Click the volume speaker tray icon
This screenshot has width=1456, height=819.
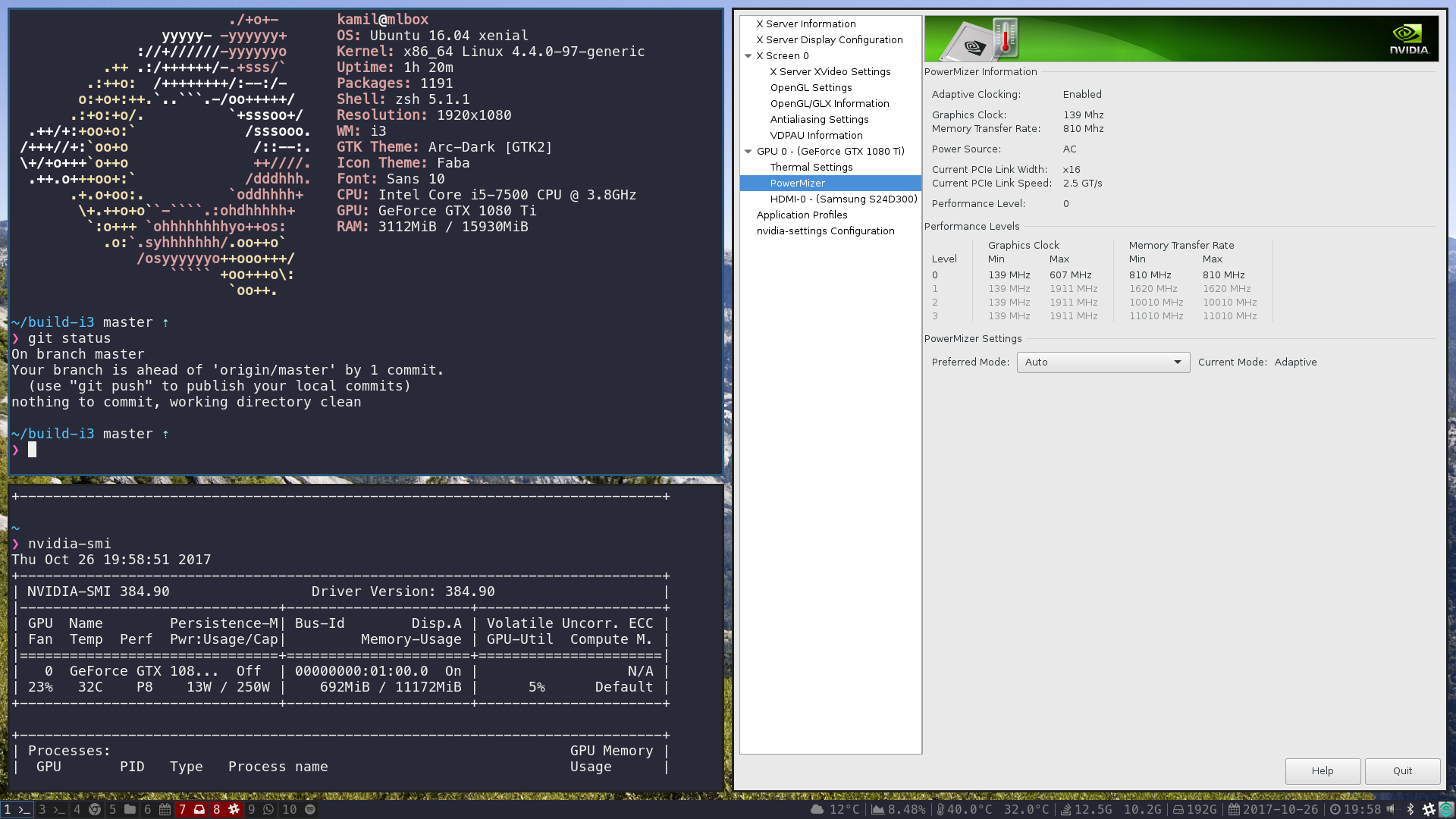(x=1391, y=809)
